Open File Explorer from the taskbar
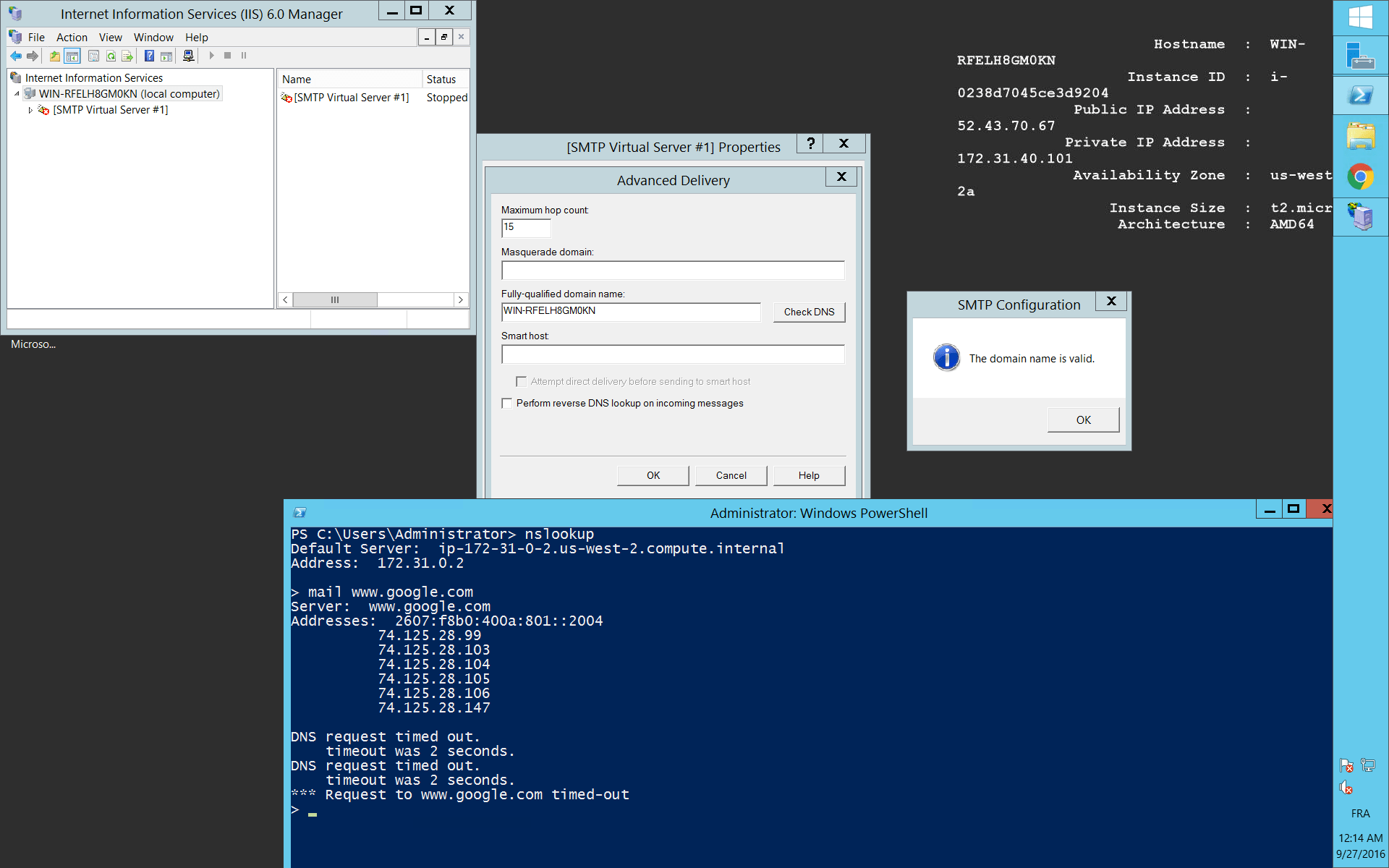Viewport: 1389px width, 868px height. [x=1361, y=136]
